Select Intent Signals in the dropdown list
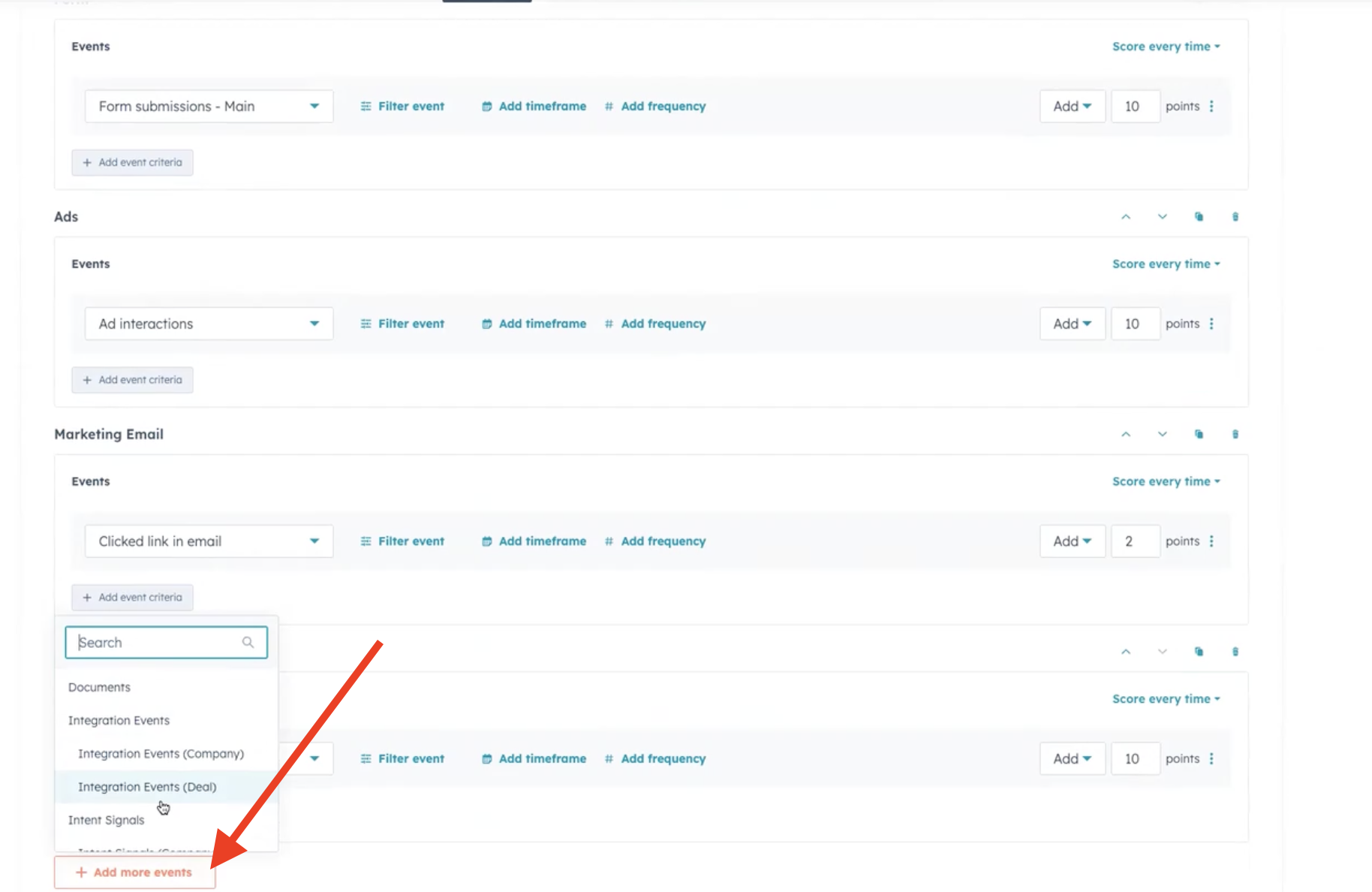 click(x=106, y=820)
